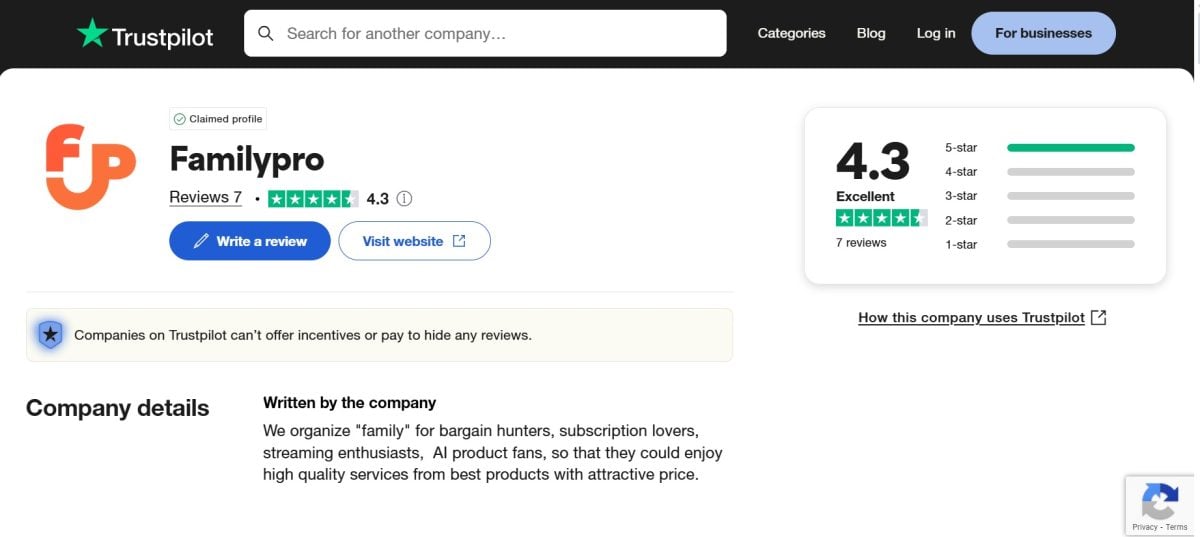1200x537 pixels.
Task: Click the star rating under Excellent
Action: [881, 218]
